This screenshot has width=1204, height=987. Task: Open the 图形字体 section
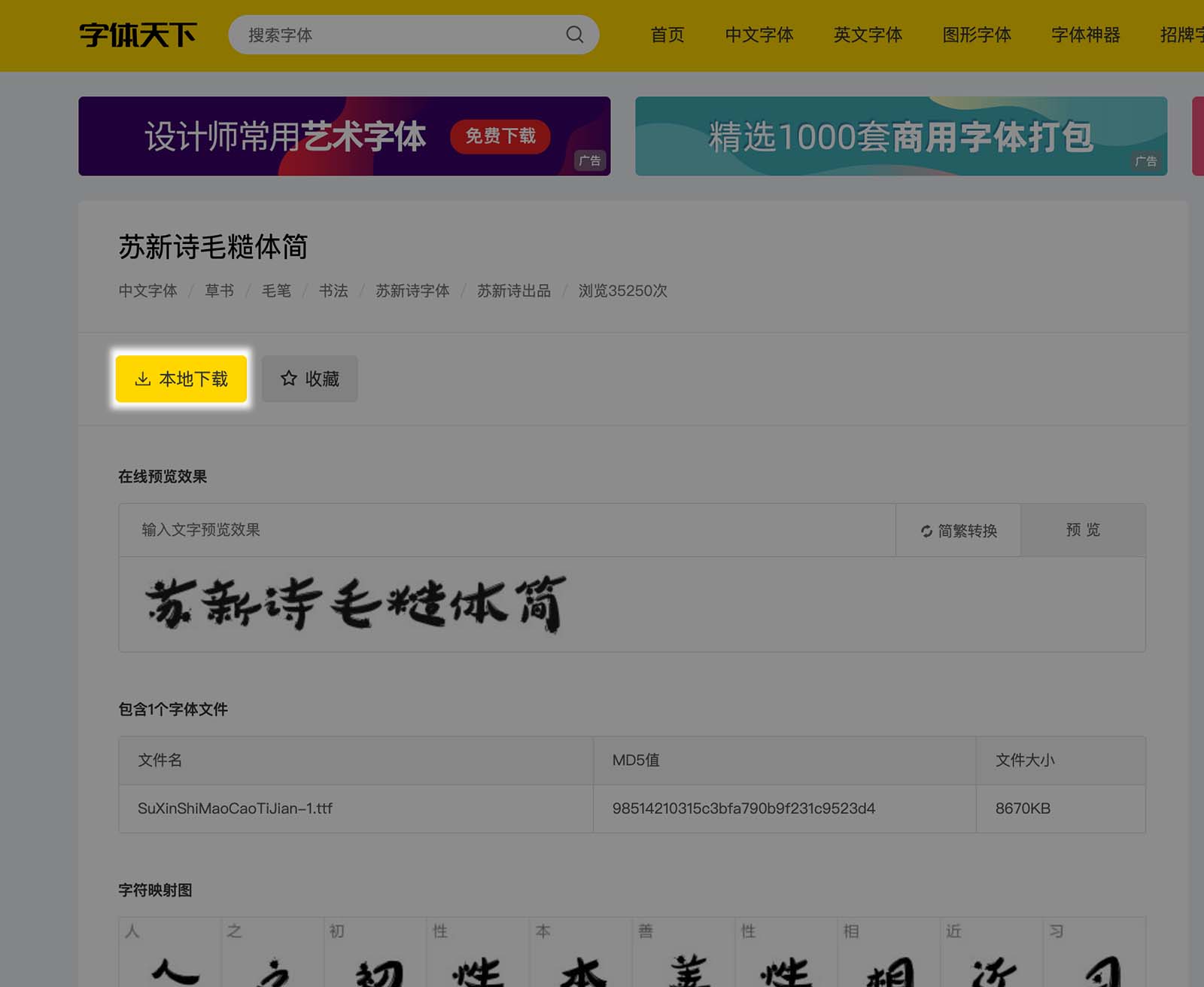point(976,35)
